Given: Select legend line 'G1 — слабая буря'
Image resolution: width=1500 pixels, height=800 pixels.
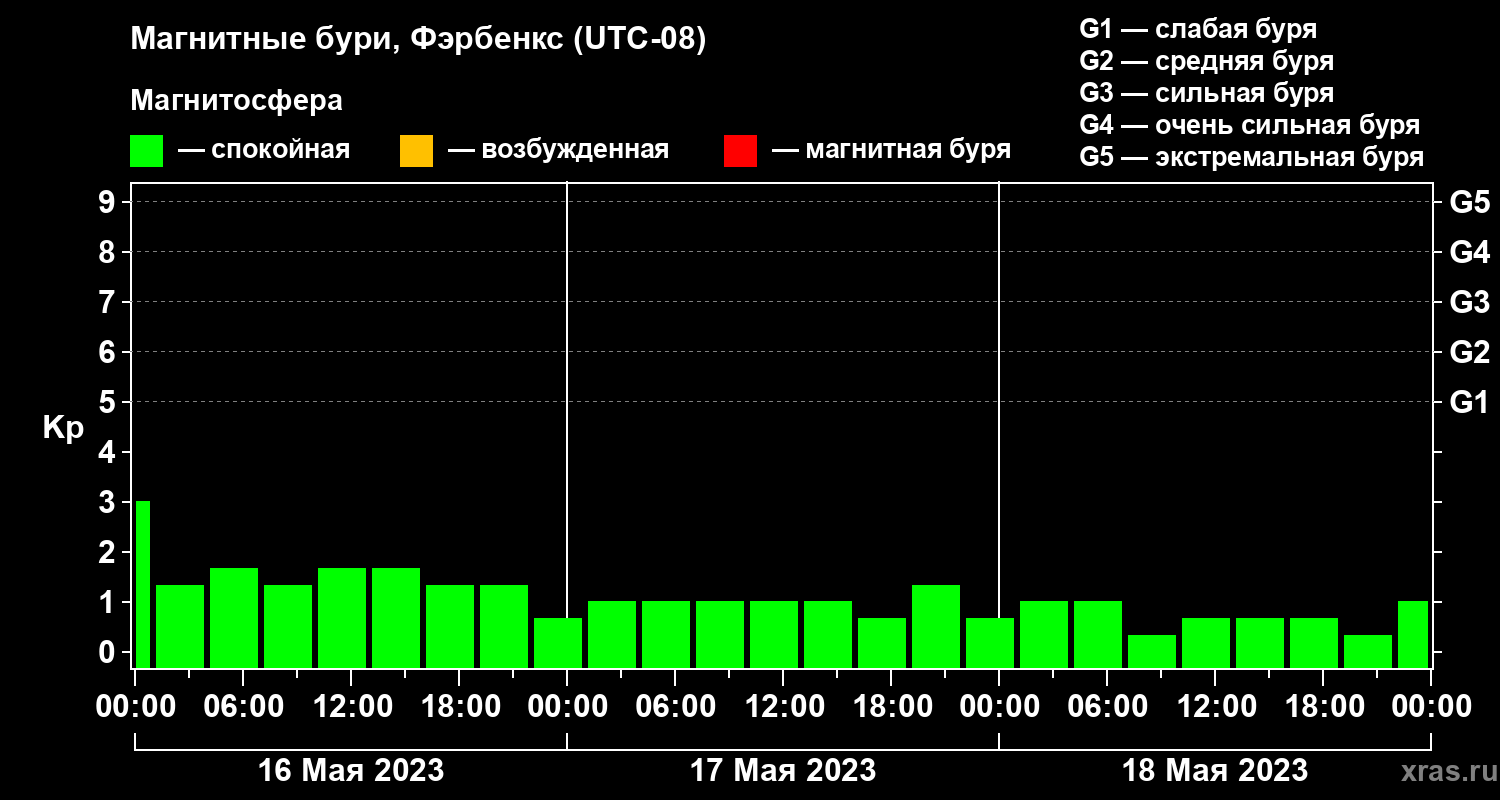Looking at the screenshot, I should coord(1198,28).
